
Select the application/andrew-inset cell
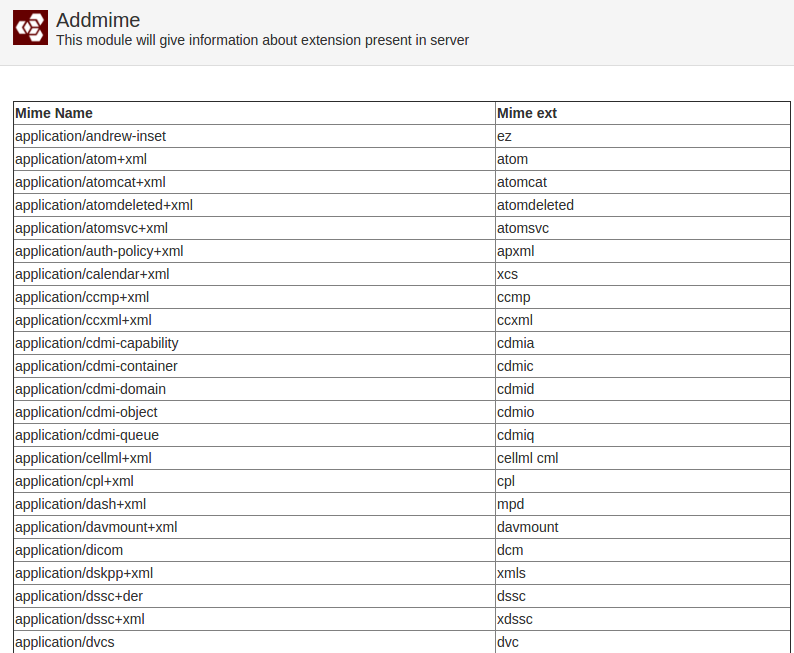254,136
